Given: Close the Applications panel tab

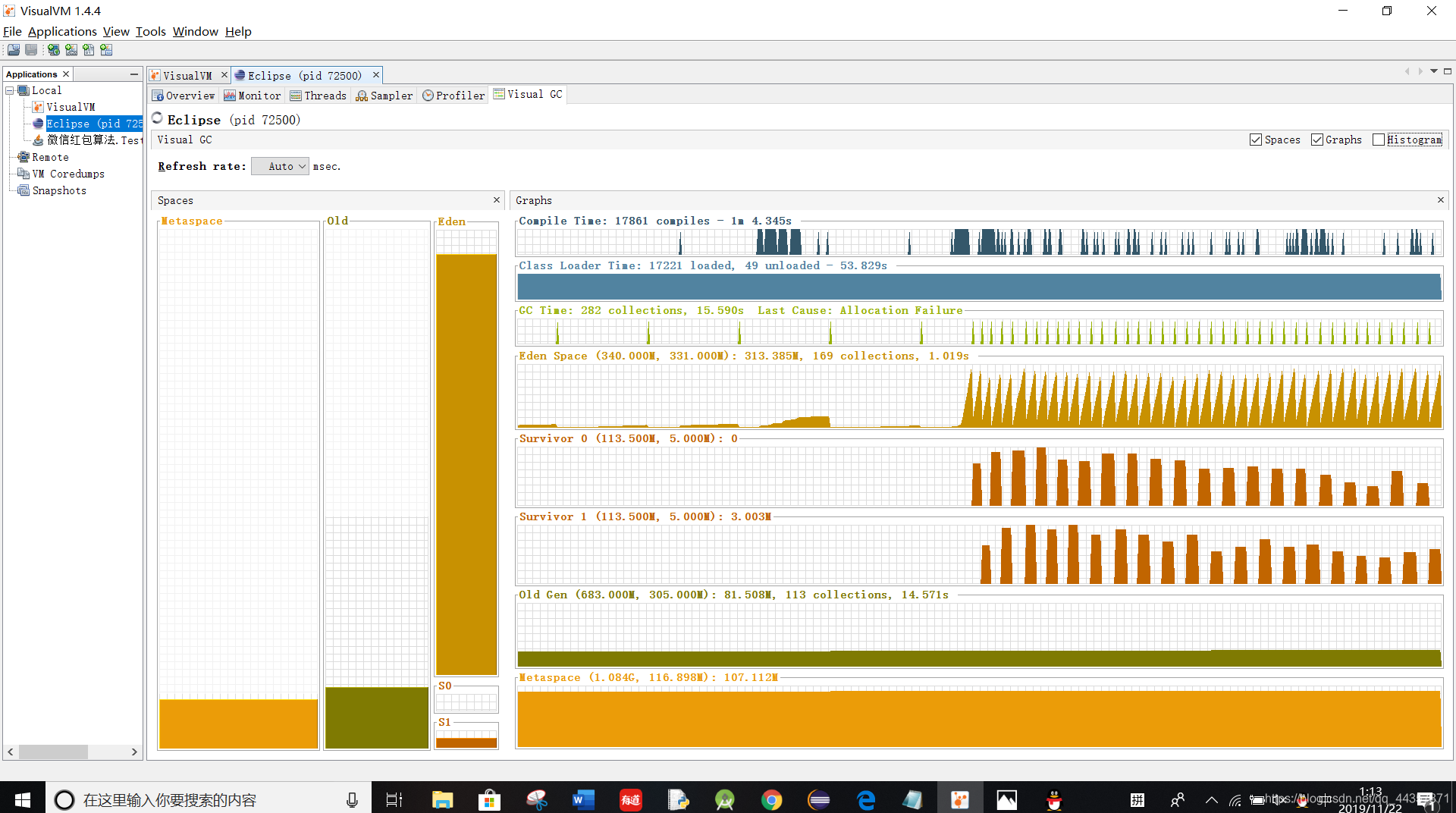Looking at the screenshot, I should (66, 74).
